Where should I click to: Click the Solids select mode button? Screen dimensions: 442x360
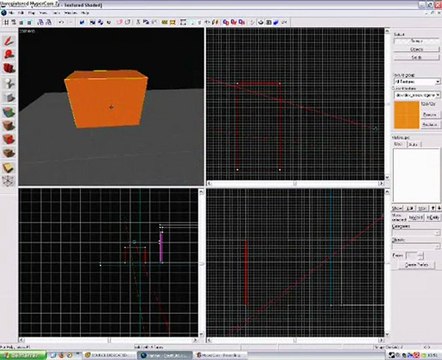coord(417,58)
